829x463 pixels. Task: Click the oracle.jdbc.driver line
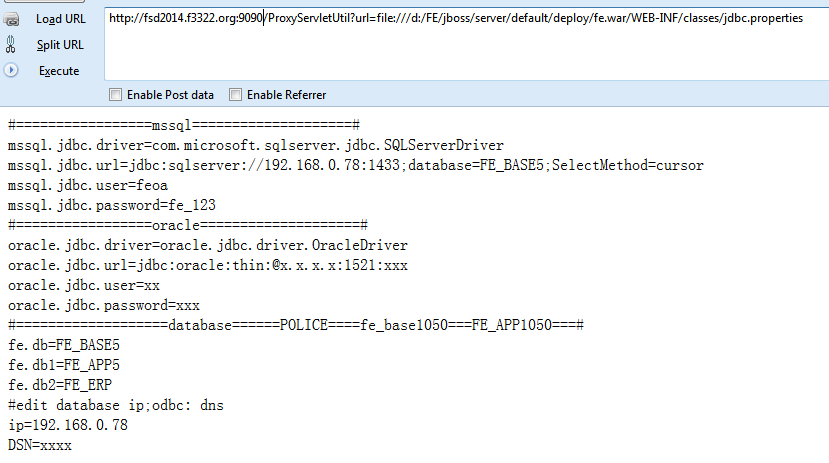point(208,245)
